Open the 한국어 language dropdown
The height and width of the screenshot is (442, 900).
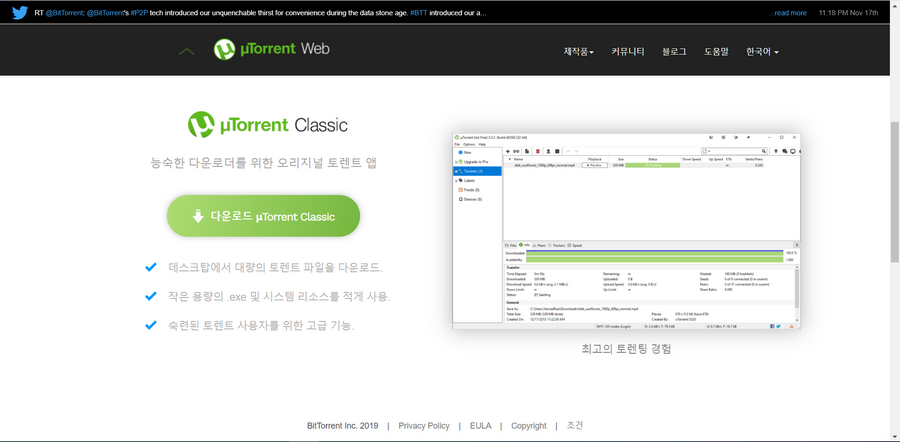click(762, 52)
